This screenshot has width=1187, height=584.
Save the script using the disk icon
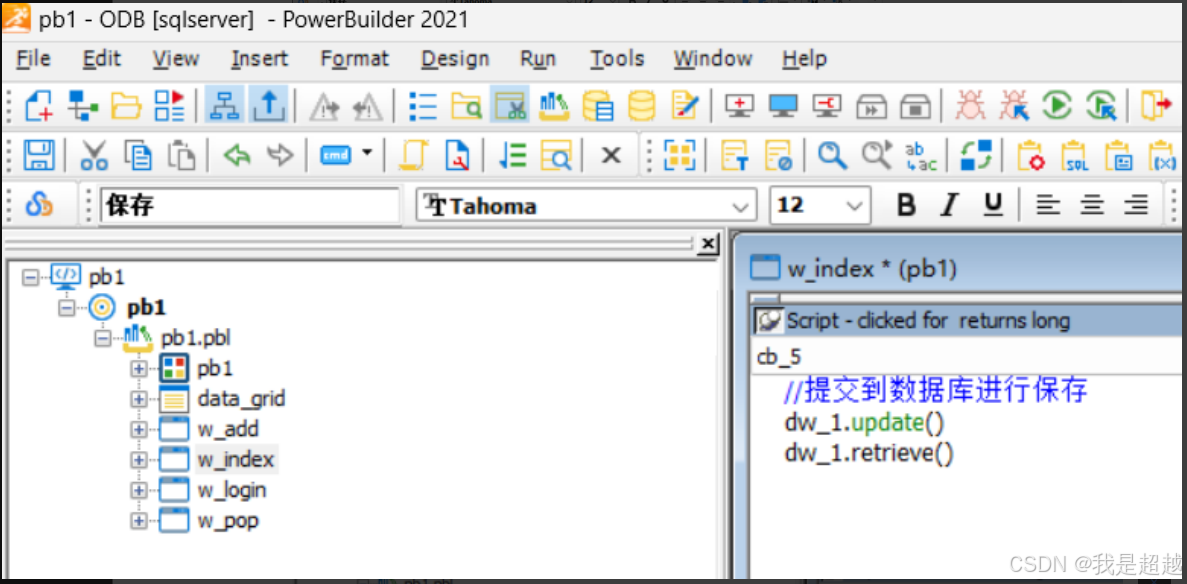pyautogui.click(x=37, y=155)
